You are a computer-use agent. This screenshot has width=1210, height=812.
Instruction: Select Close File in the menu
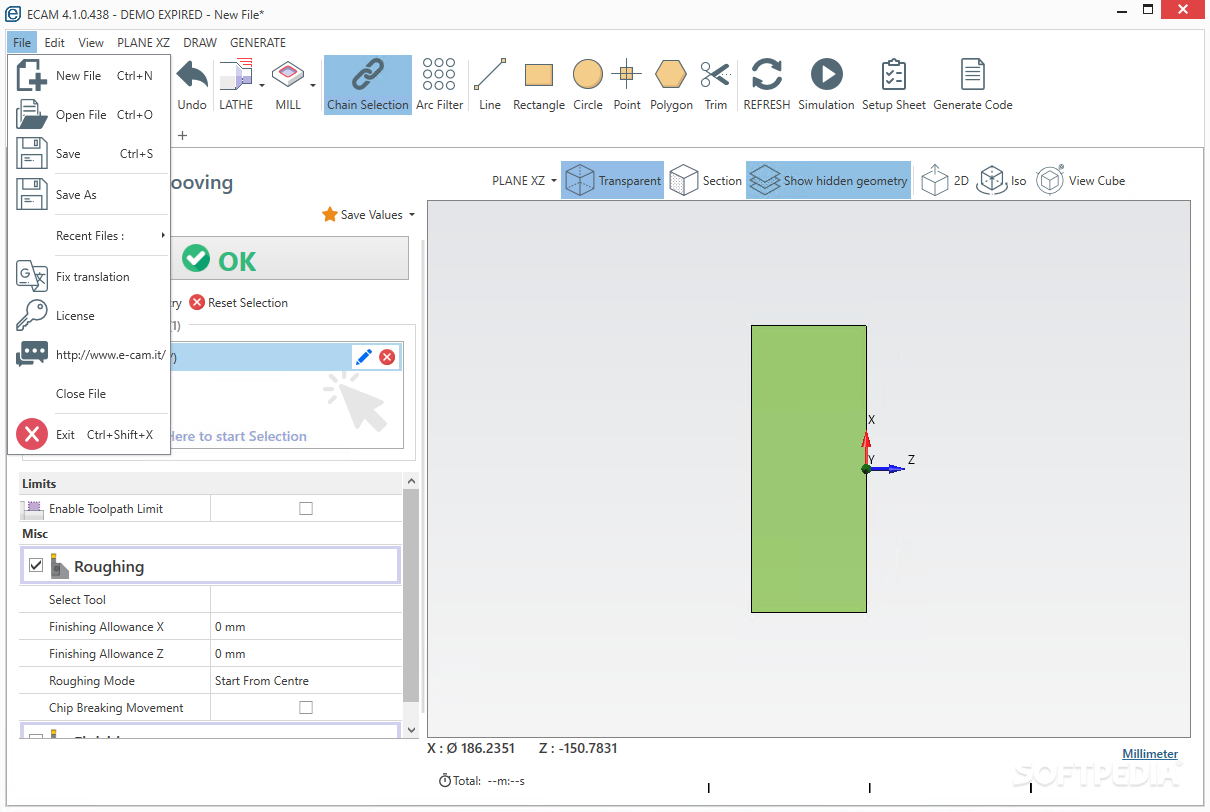point(88,394)
